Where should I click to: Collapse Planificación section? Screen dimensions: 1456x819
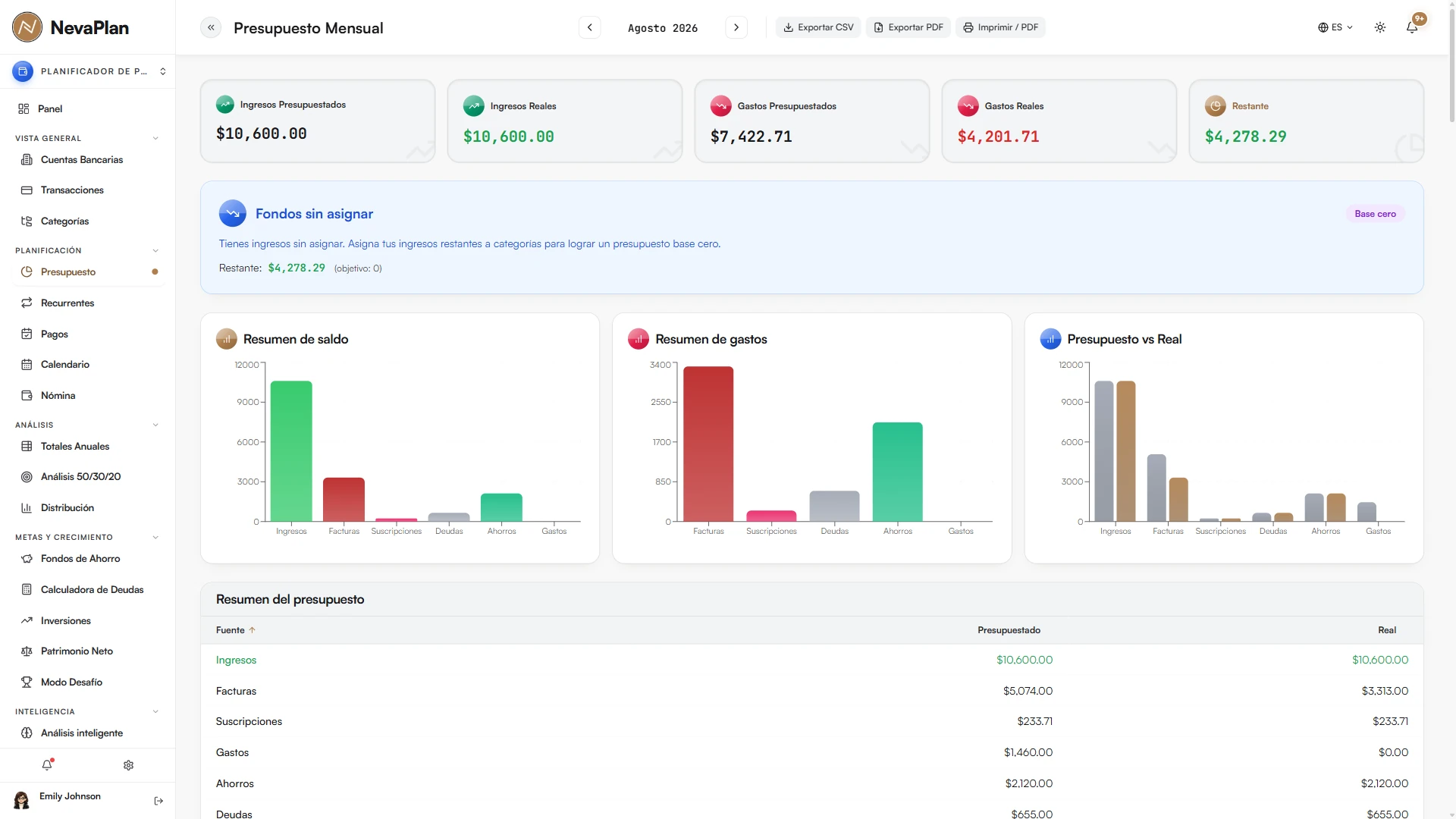pos(155,250)
